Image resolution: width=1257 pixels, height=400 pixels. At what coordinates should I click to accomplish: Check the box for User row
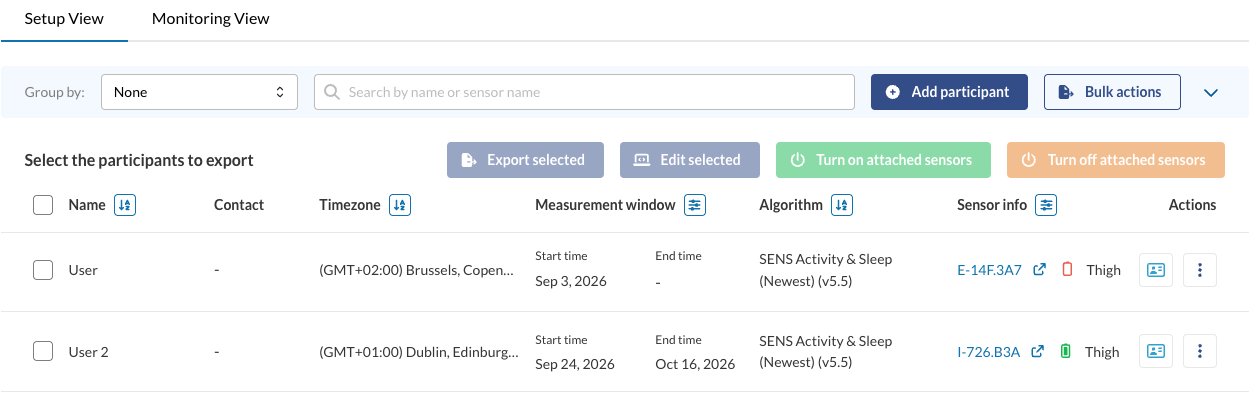(x=43, y=270)
